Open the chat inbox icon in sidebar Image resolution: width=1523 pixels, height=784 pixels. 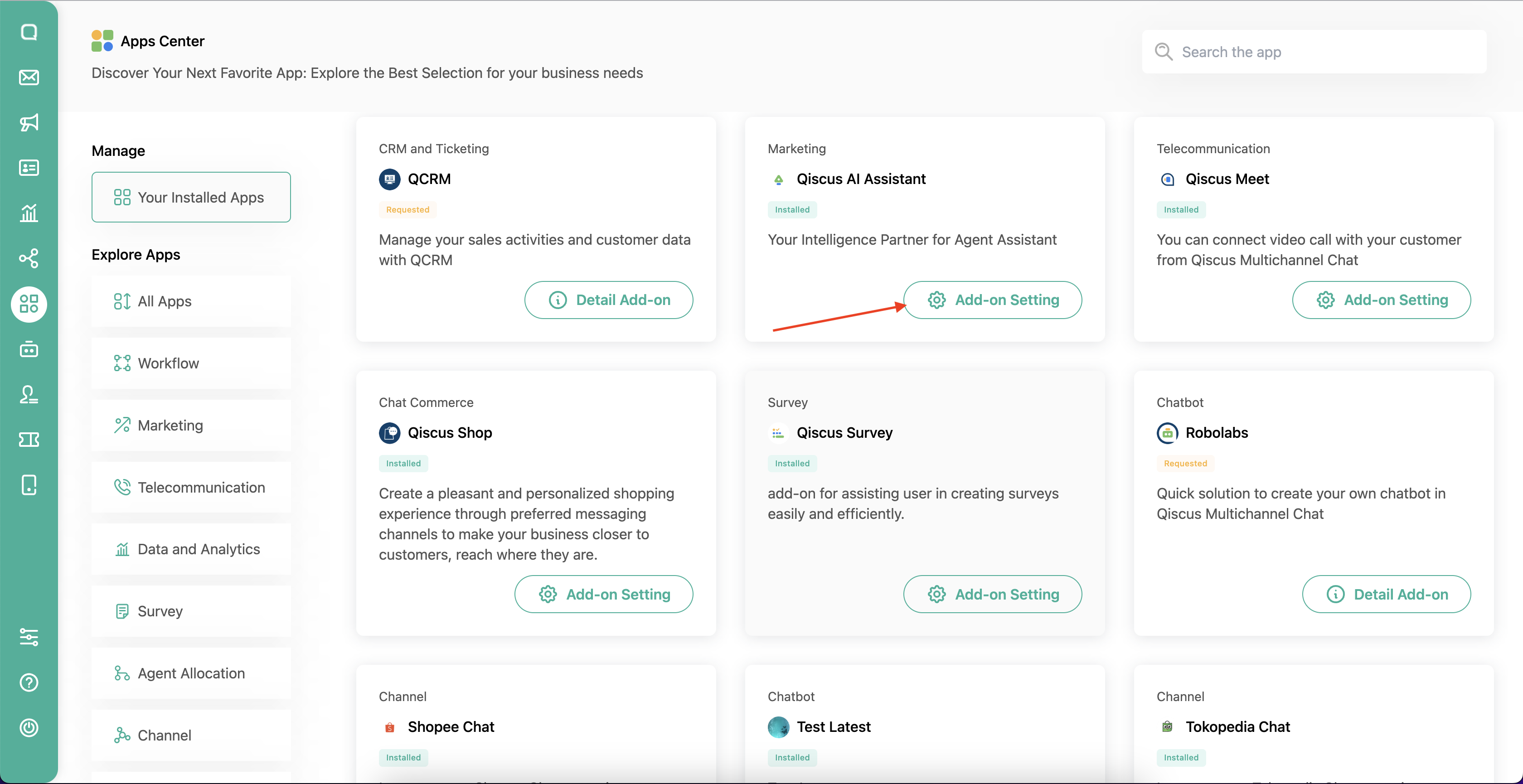coord(29,32)
